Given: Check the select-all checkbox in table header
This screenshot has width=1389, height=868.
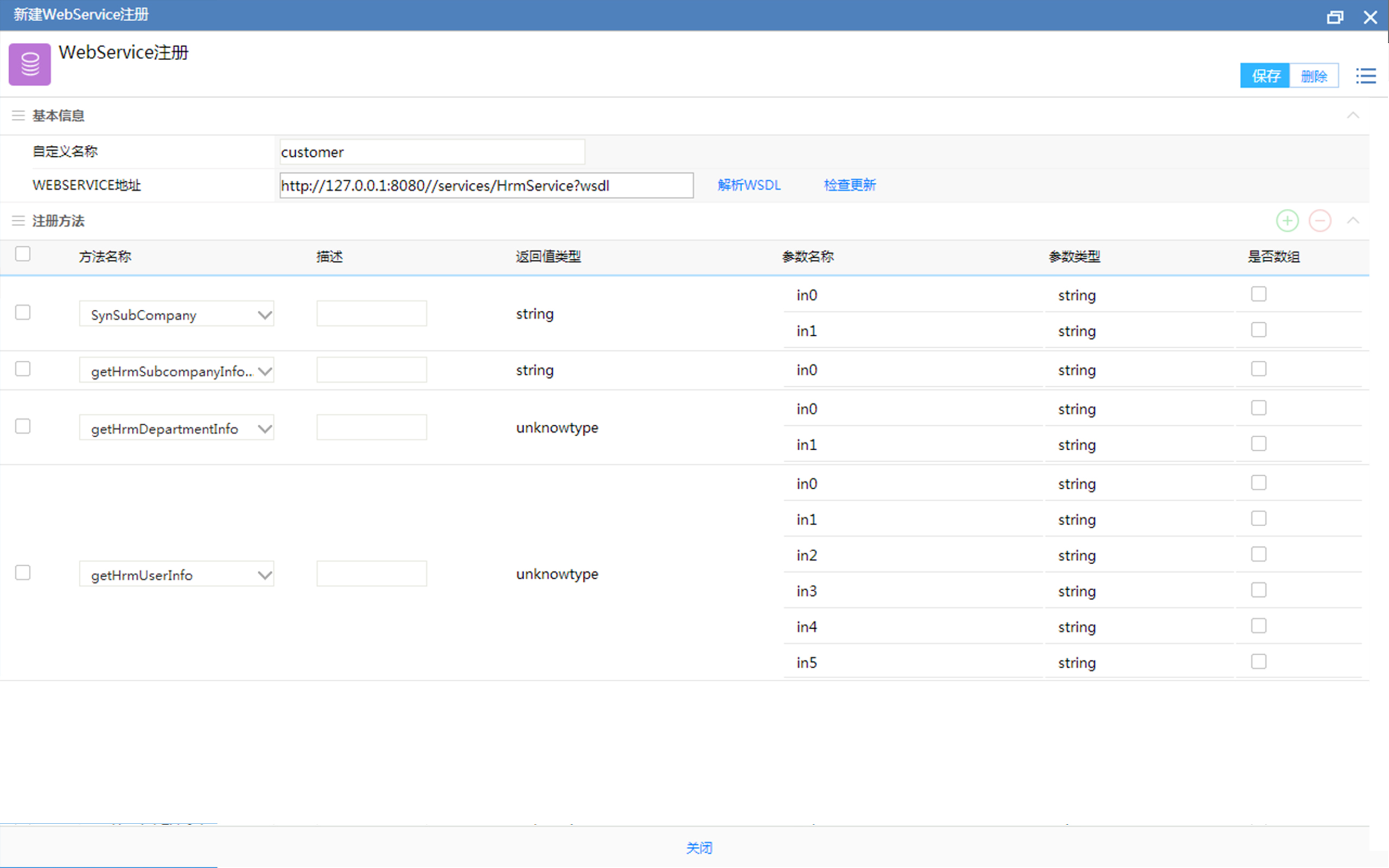Looking at the screenshot, I should 23,254.
